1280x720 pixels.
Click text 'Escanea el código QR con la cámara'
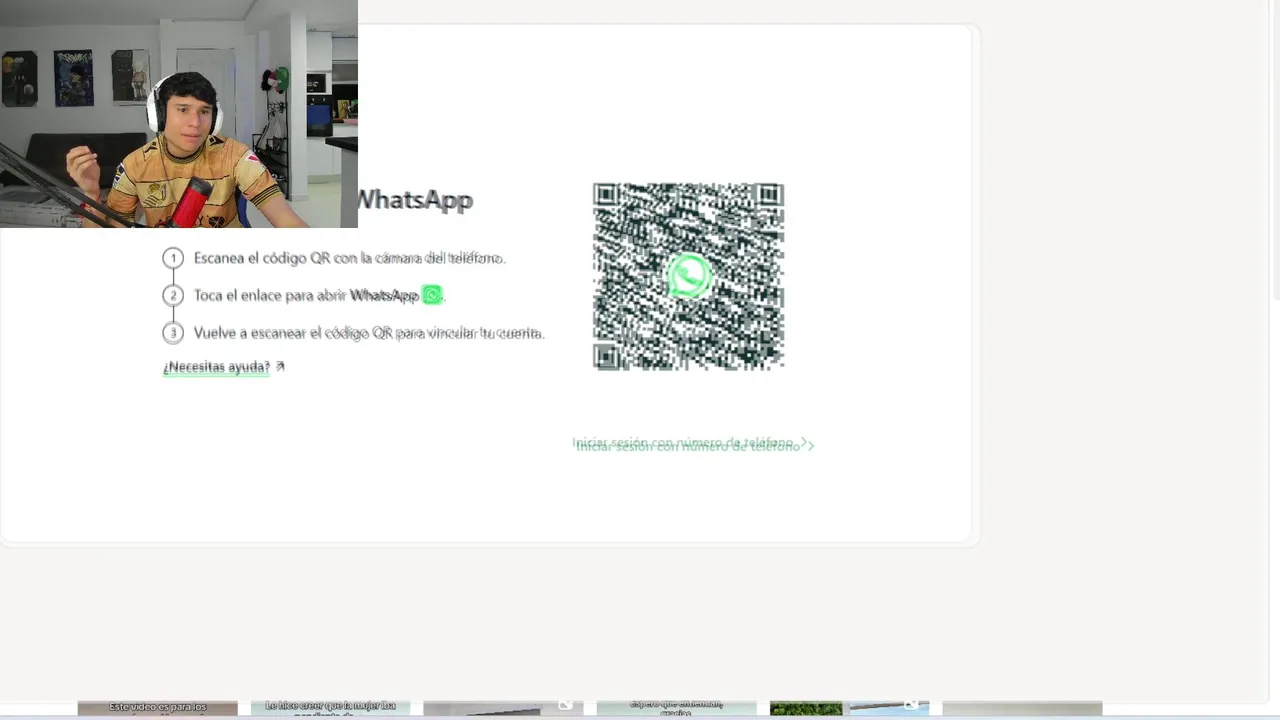pos(308,258)
